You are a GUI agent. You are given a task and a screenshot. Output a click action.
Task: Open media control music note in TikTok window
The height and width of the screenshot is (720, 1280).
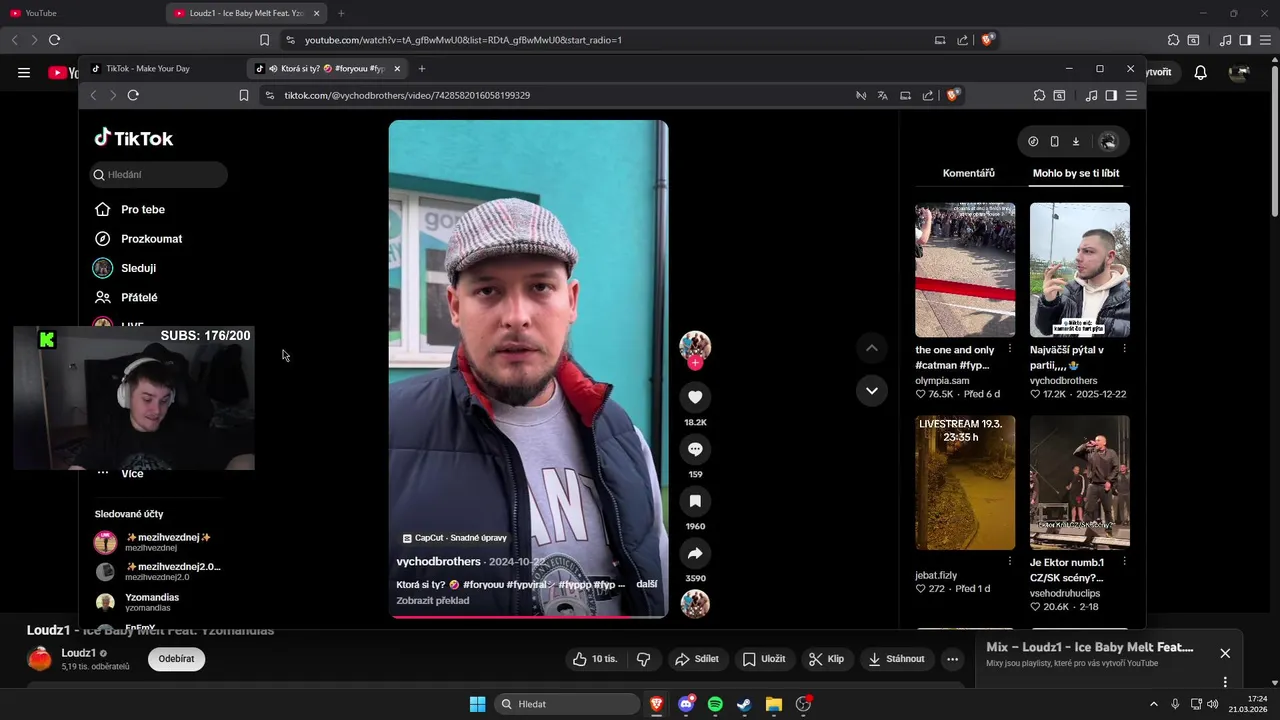coord(1091,95)
